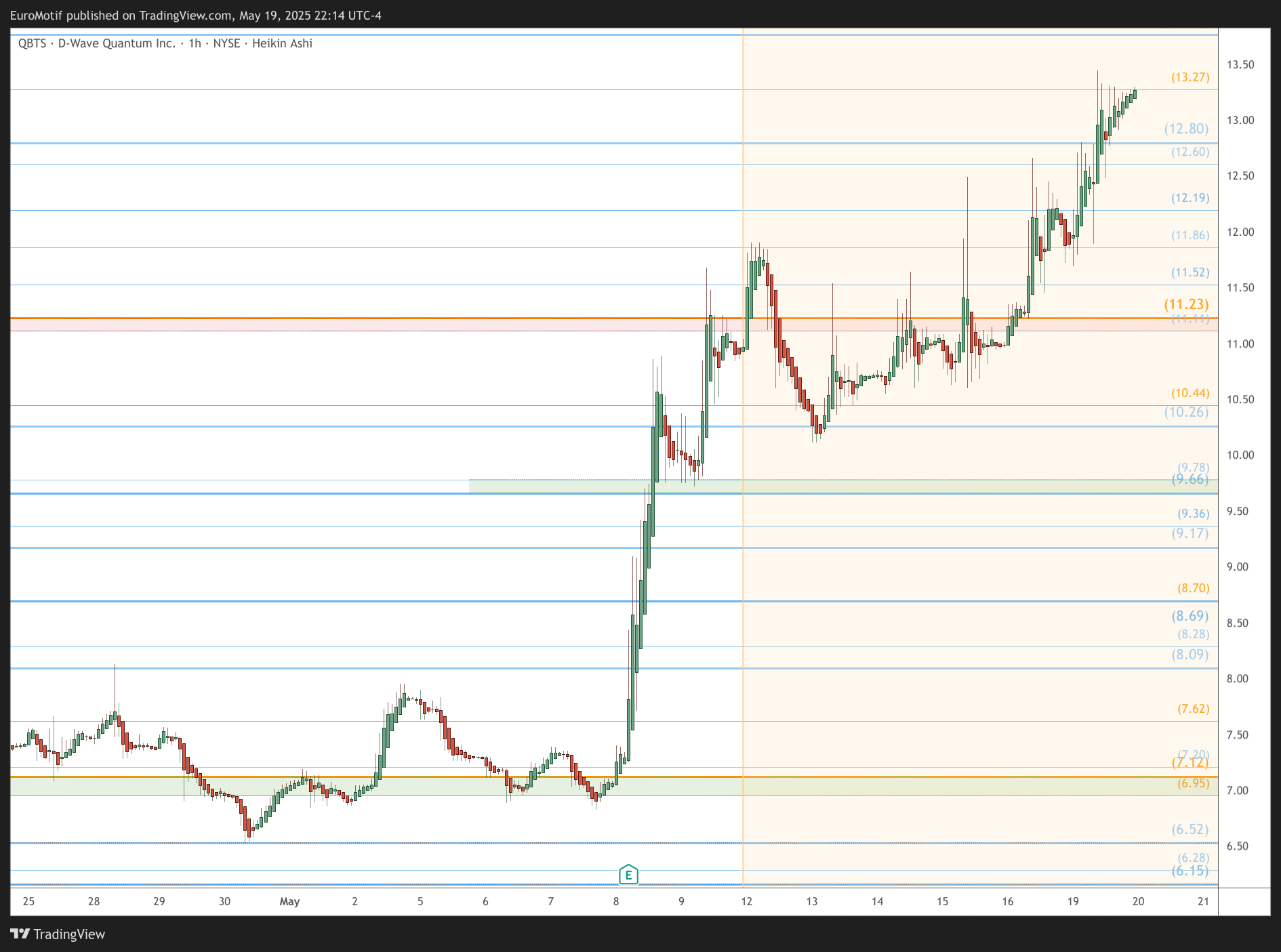Viewport: 1281px width, 952px height.
Task: Click the (8.09) level label
Action: [1190, 655]
